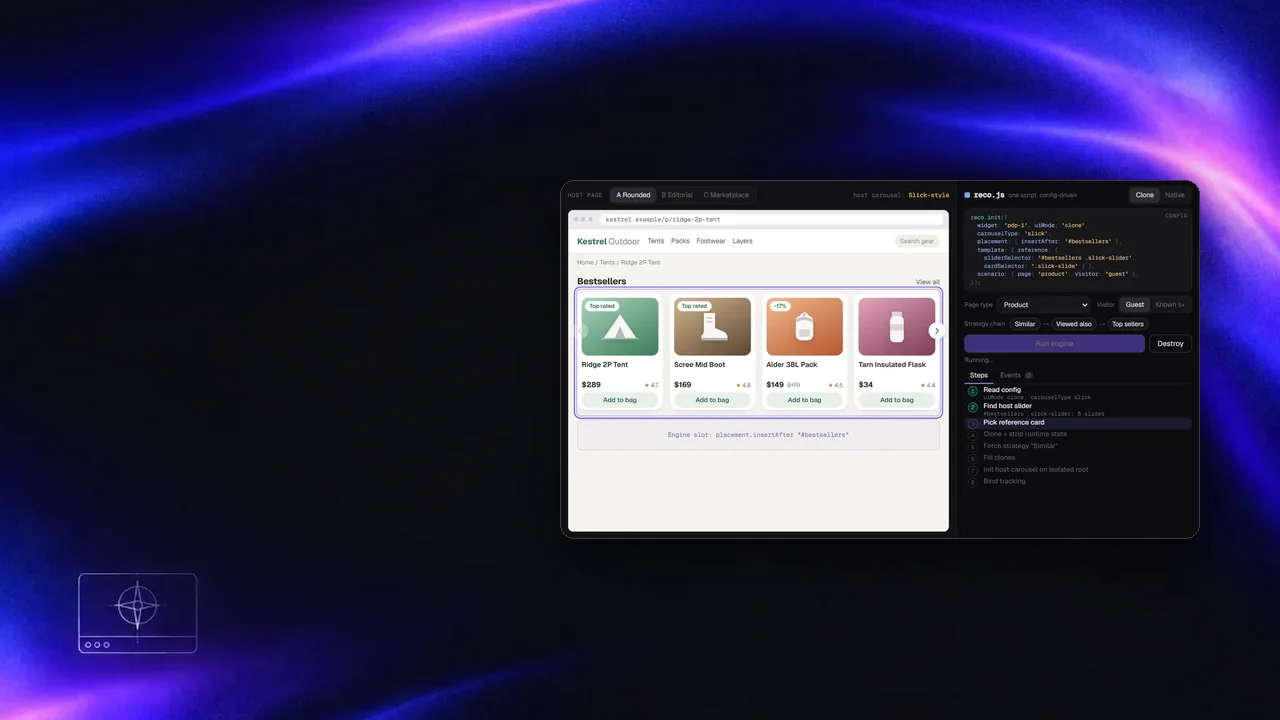Switch UI mode to Native
This screenshot has height=720, width=1280.
[1174, 195]
